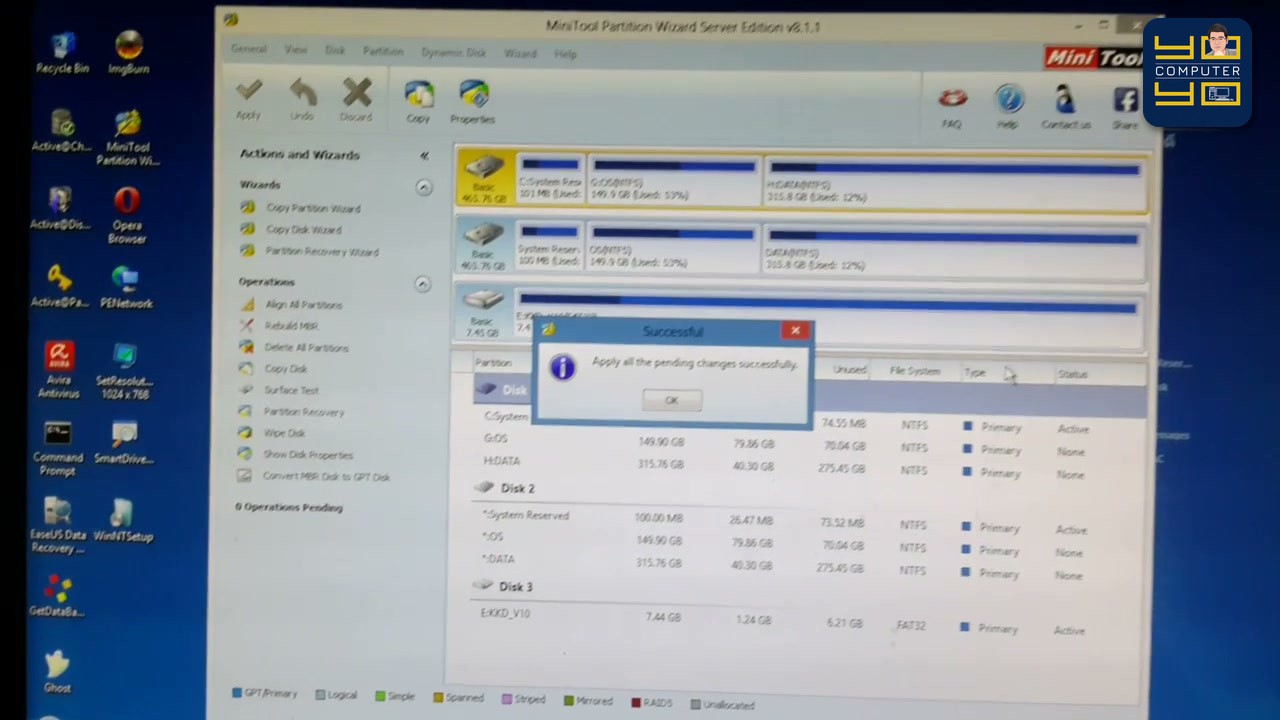Click the Discard X toolbar icon

(x=356, y=100)
